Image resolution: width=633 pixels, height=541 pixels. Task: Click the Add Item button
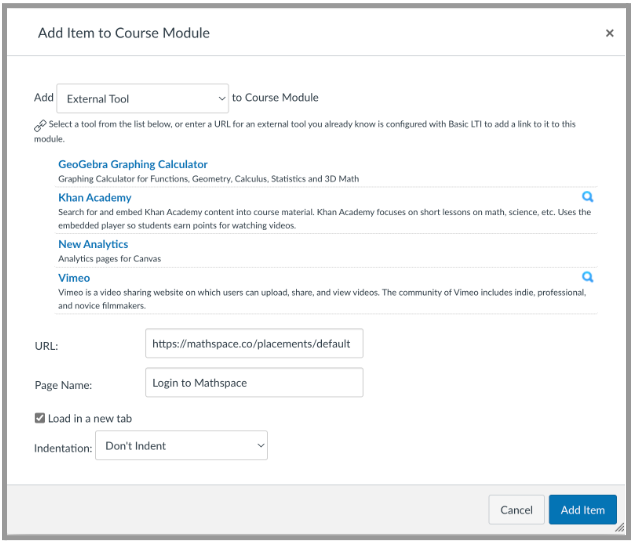point(583,510)
